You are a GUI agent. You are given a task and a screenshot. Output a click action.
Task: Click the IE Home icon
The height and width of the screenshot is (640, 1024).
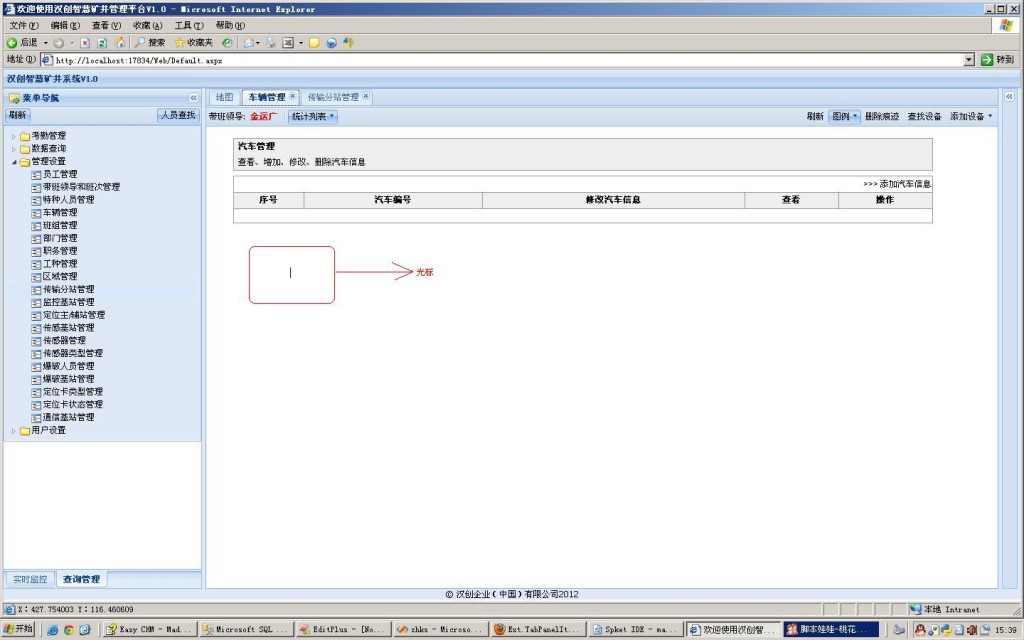[120, 42]
